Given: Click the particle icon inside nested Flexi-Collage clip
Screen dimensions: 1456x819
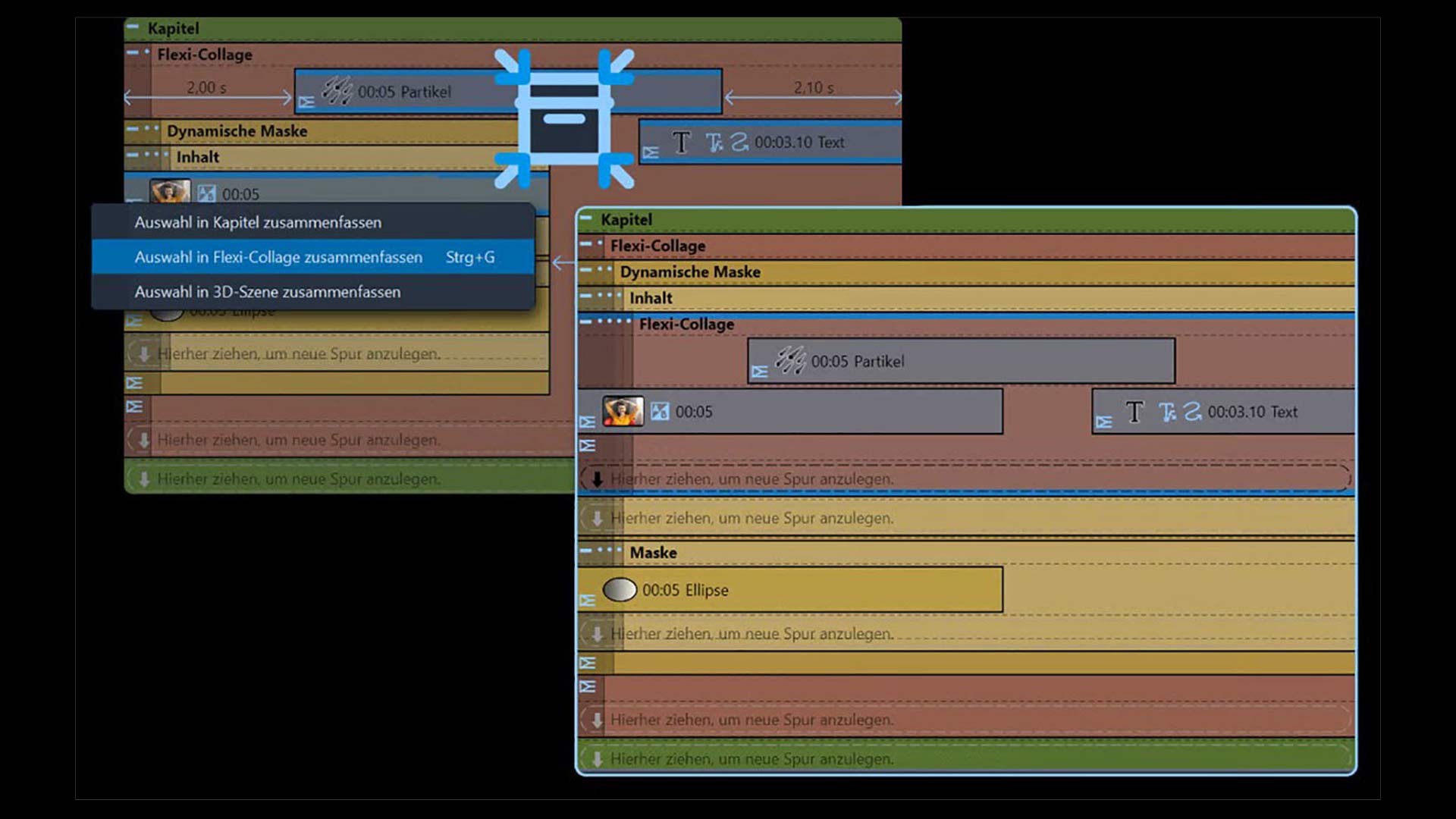Looking at the screenshot, I should [789, 360].
